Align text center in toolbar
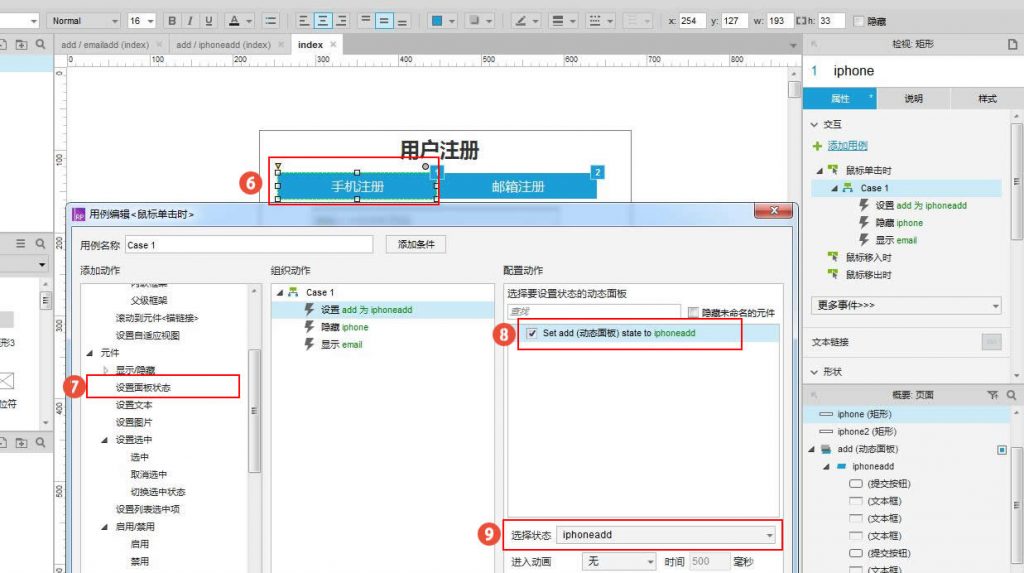The width and height of the screenshot is (1024, 573). pos(323,21)
